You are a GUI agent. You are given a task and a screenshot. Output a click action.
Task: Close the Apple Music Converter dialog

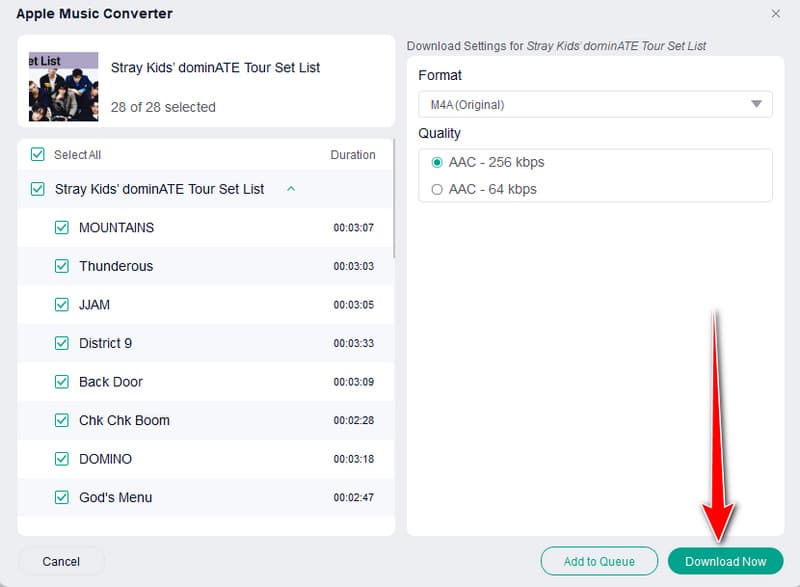775,14
